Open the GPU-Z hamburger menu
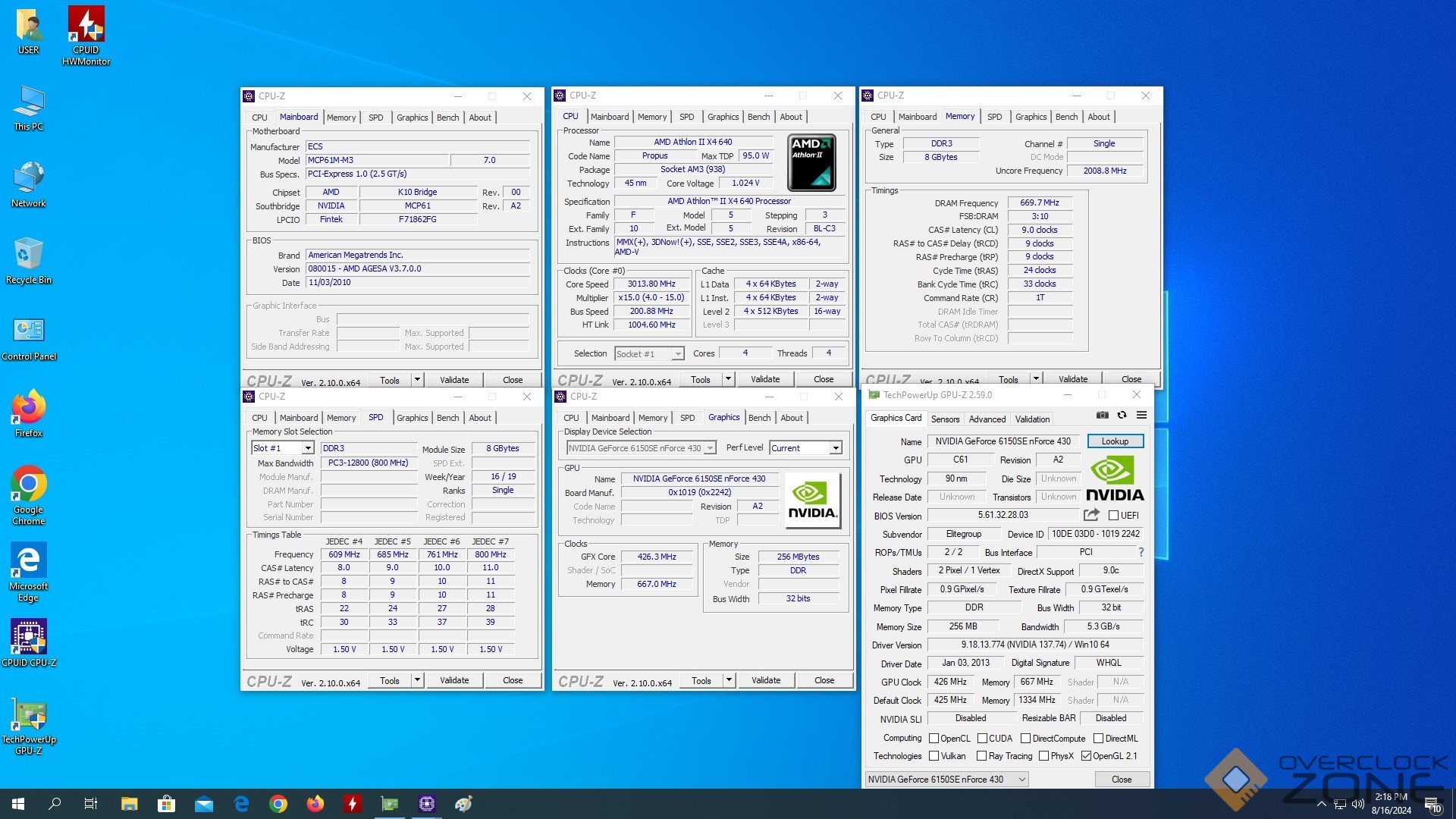Screen dimensions: 1456x819 click(x=1141, y=415)
